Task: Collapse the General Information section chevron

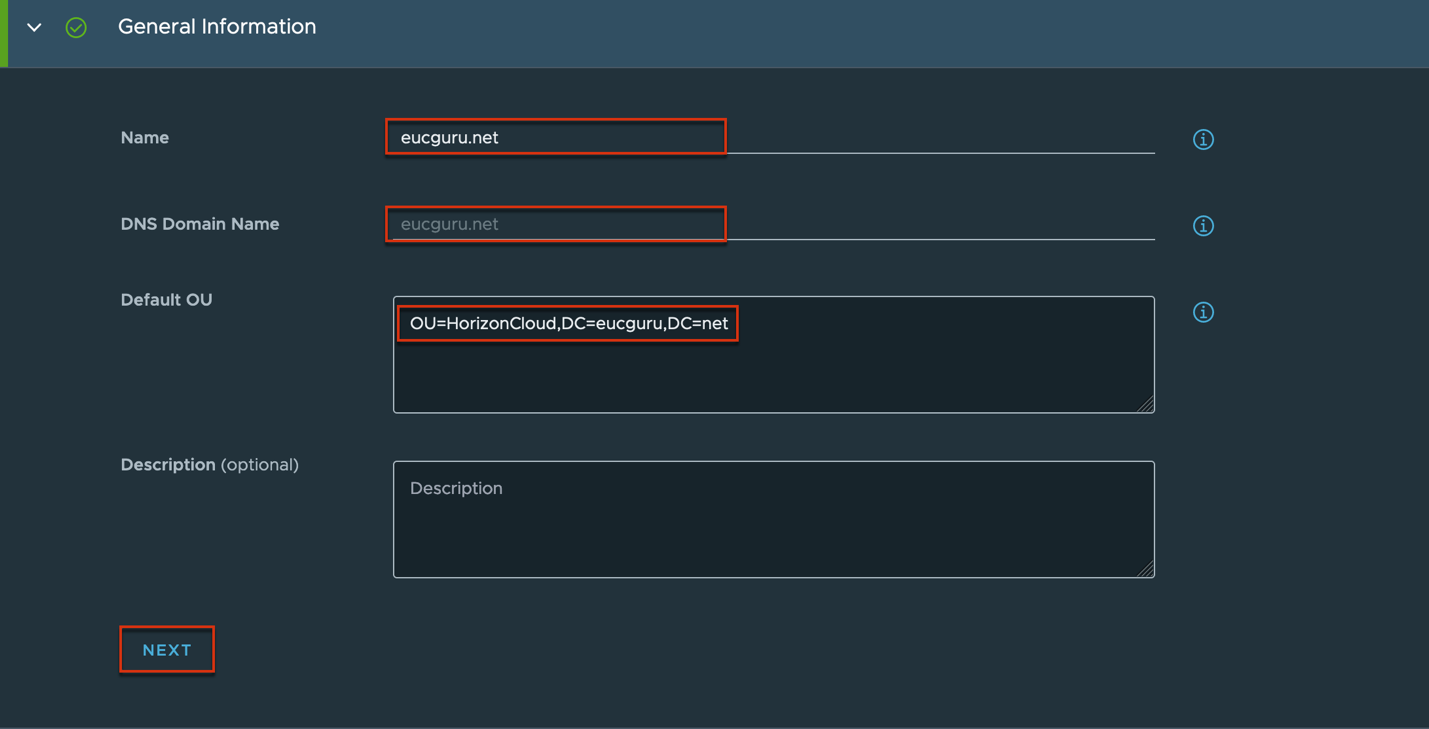Action: pyautogui.click(x=34, y=27)
